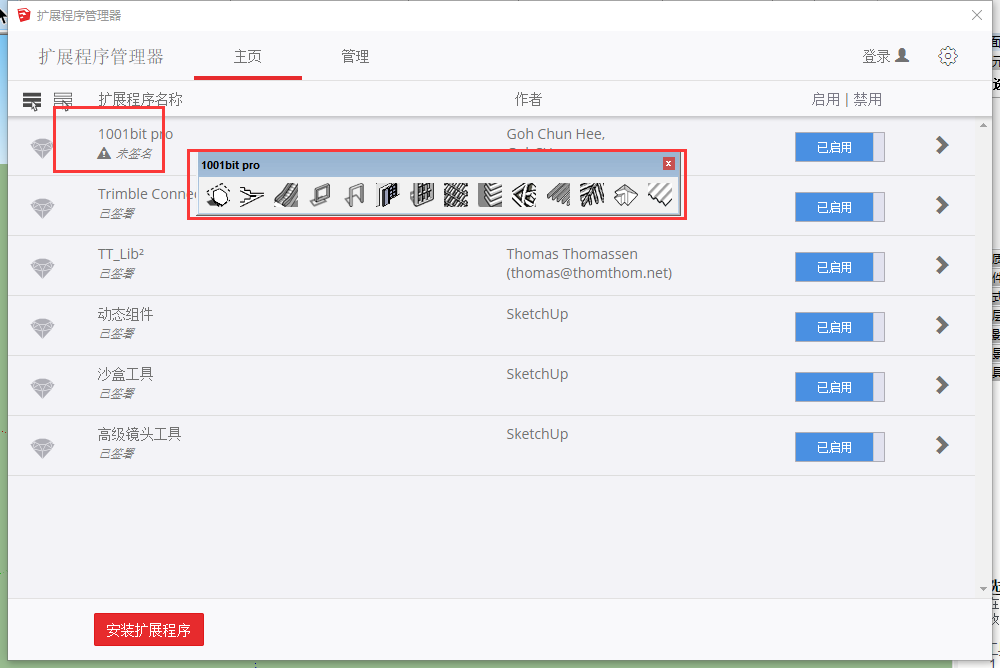1000x668 pixels.
Task: Expand details for 动态组件 extension
Action: point(942,325)
